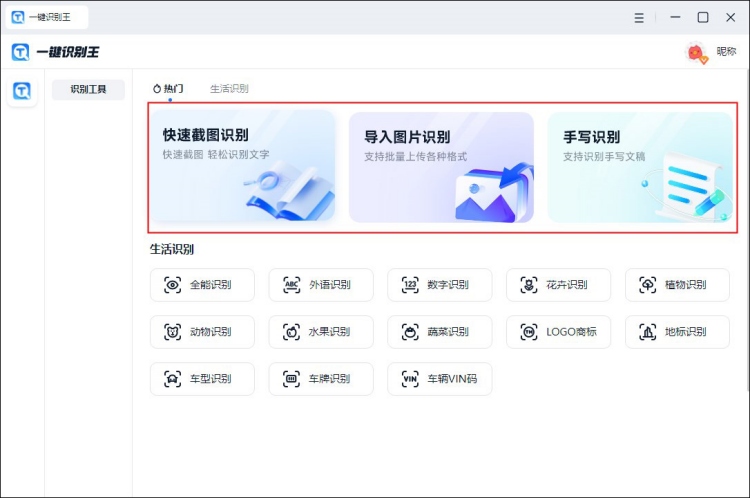The height and width of the screenshot is (498, 750).
Task: Click the 全能识别 eye scan icon
Action: [x=172, y=285]
